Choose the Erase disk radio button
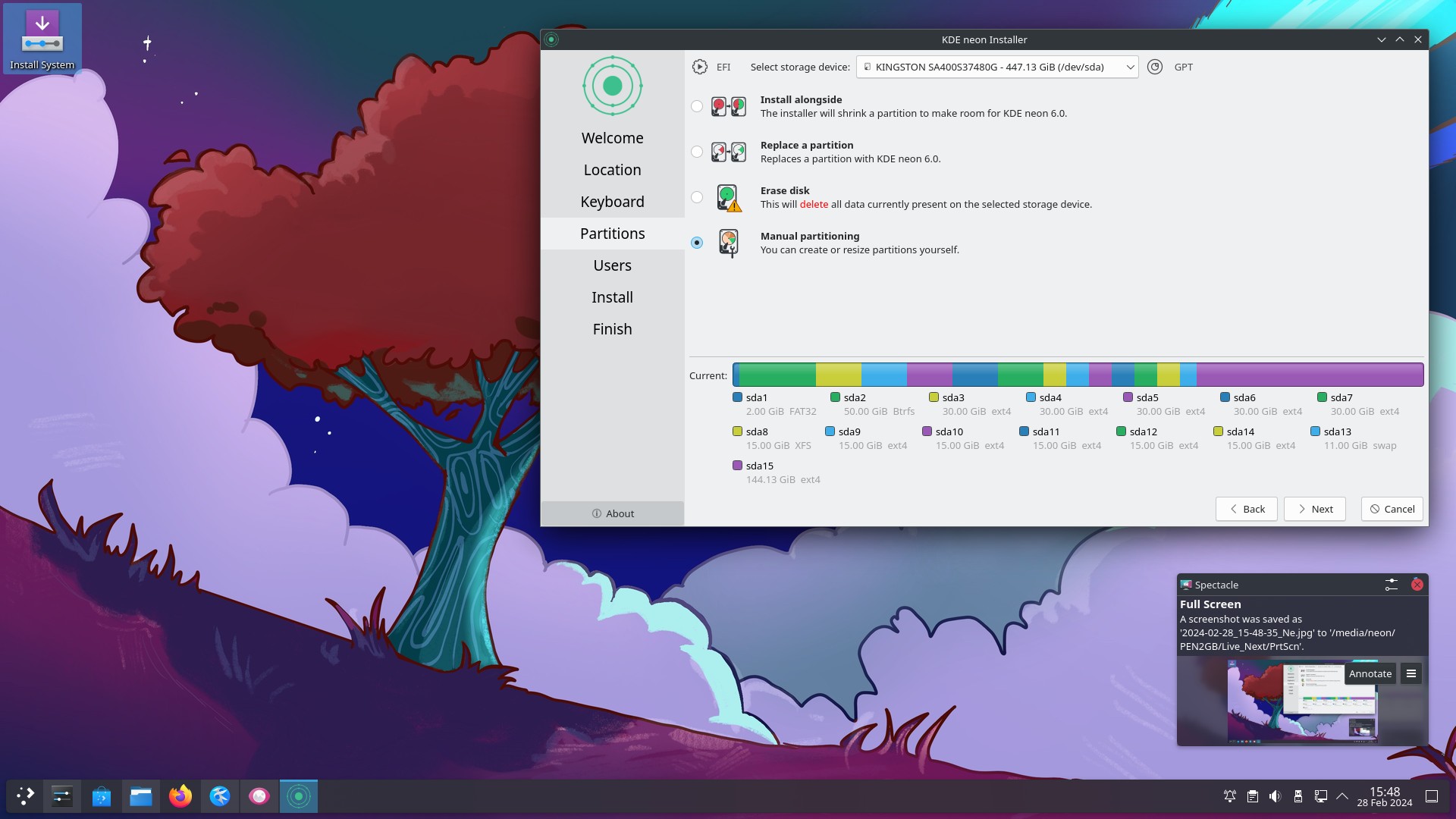Image resolution: width=1456 pixels, height=819 pixels. tap(697, 198)
